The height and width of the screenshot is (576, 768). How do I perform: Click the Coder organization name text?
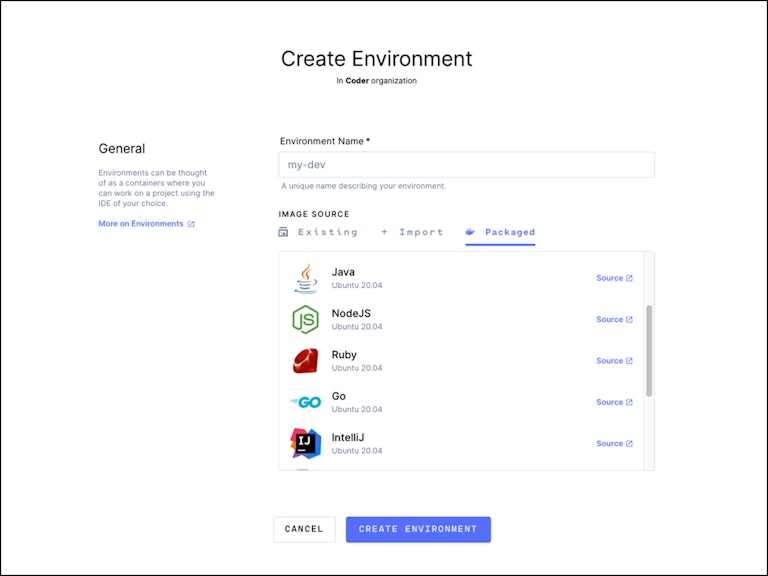tap(357, 81)
